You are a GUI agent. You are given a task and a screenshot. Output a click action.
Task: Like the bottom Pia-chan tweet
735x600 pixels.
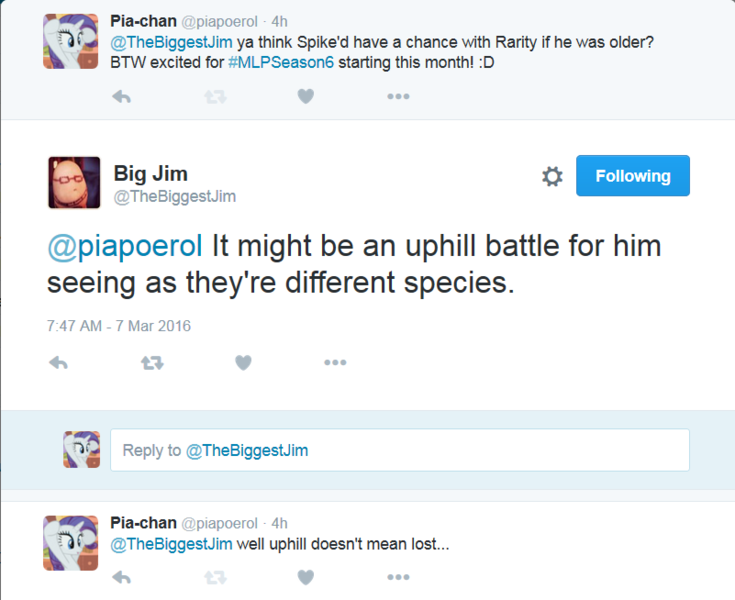pos(306,577)
